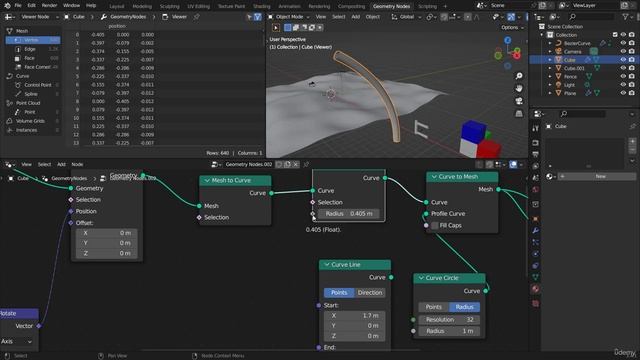The image size is (640, 360).
Task: Open the Texture properties tab
Action: pyautogui.click(x=536, y=304)
